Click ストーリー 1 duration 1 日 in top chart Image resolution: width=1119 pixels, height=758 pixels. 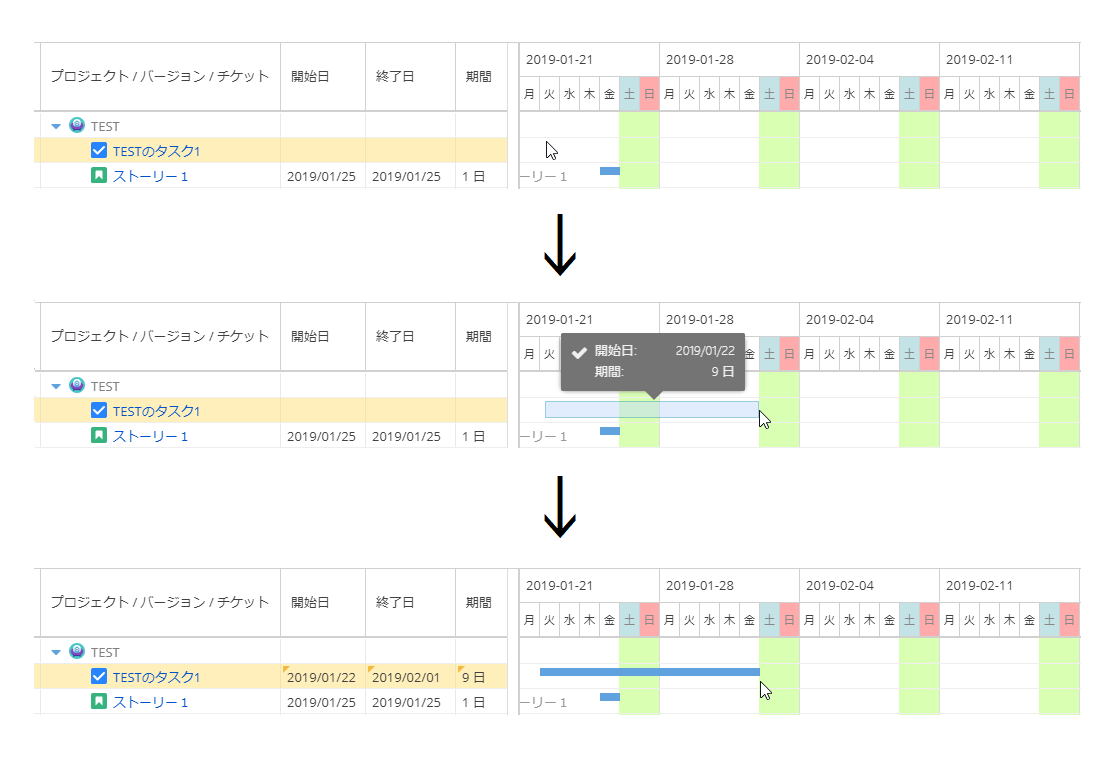(x=474, y=176)
